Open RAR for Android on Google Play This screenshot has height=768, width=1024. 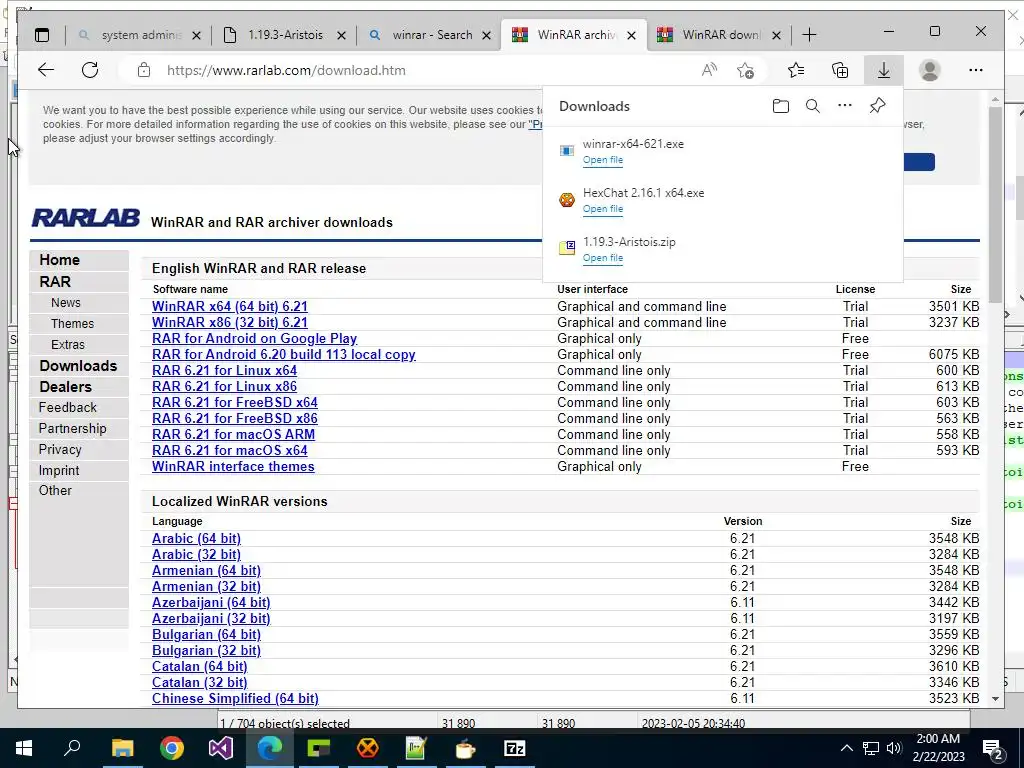coord(255,338)
